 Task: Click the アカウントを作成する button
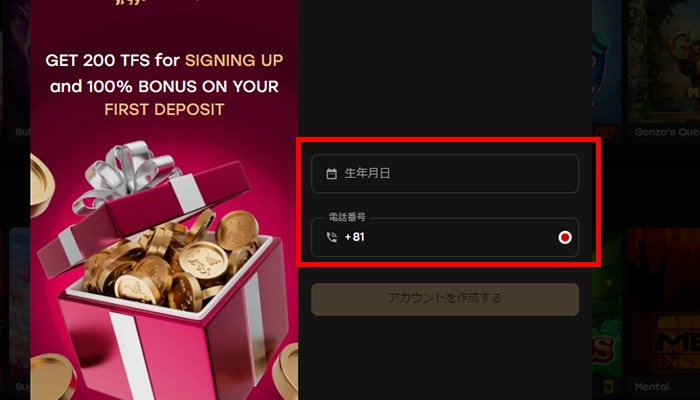tap(445, 299)
